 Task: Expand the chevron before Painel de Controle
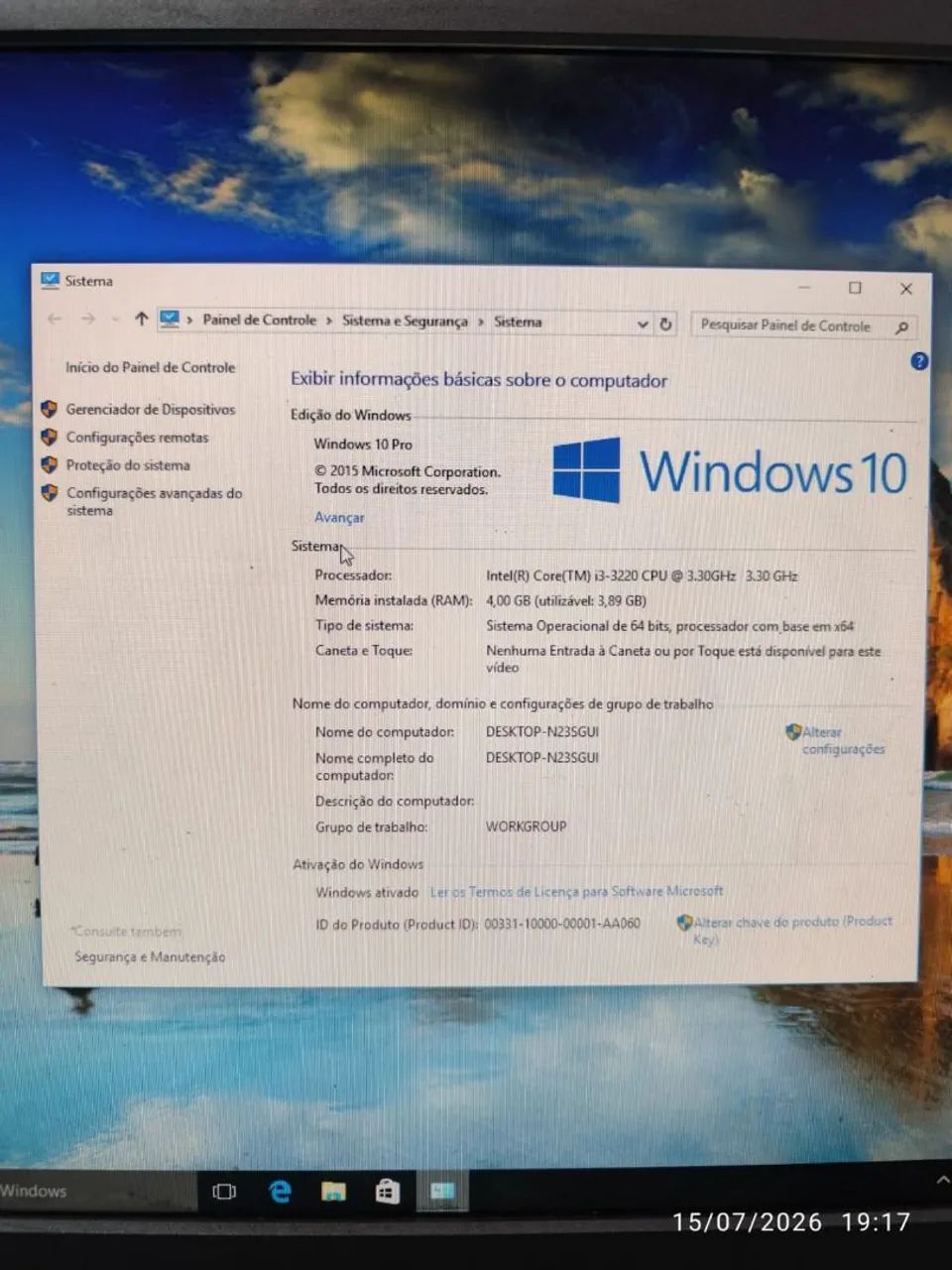189,320
